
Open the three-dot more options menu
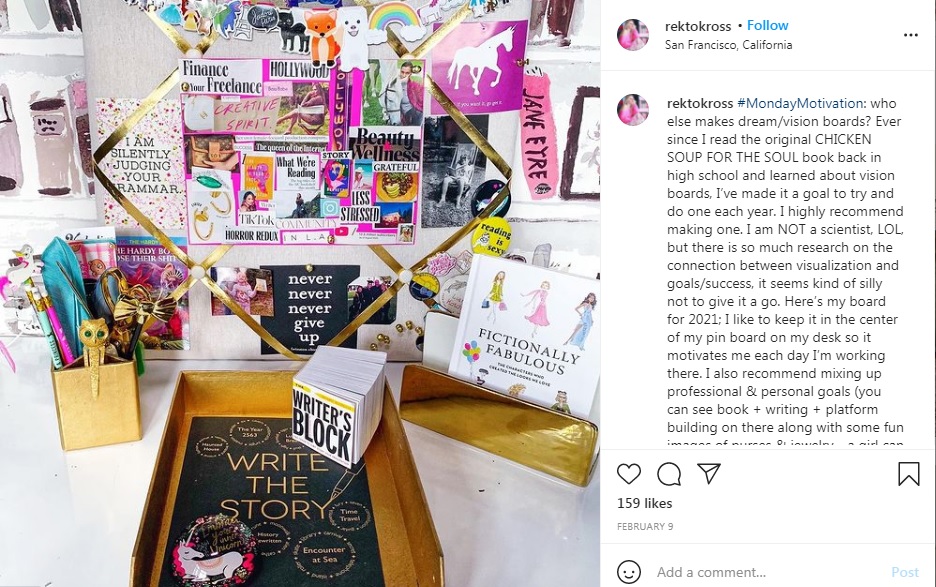tap(910, 35)
